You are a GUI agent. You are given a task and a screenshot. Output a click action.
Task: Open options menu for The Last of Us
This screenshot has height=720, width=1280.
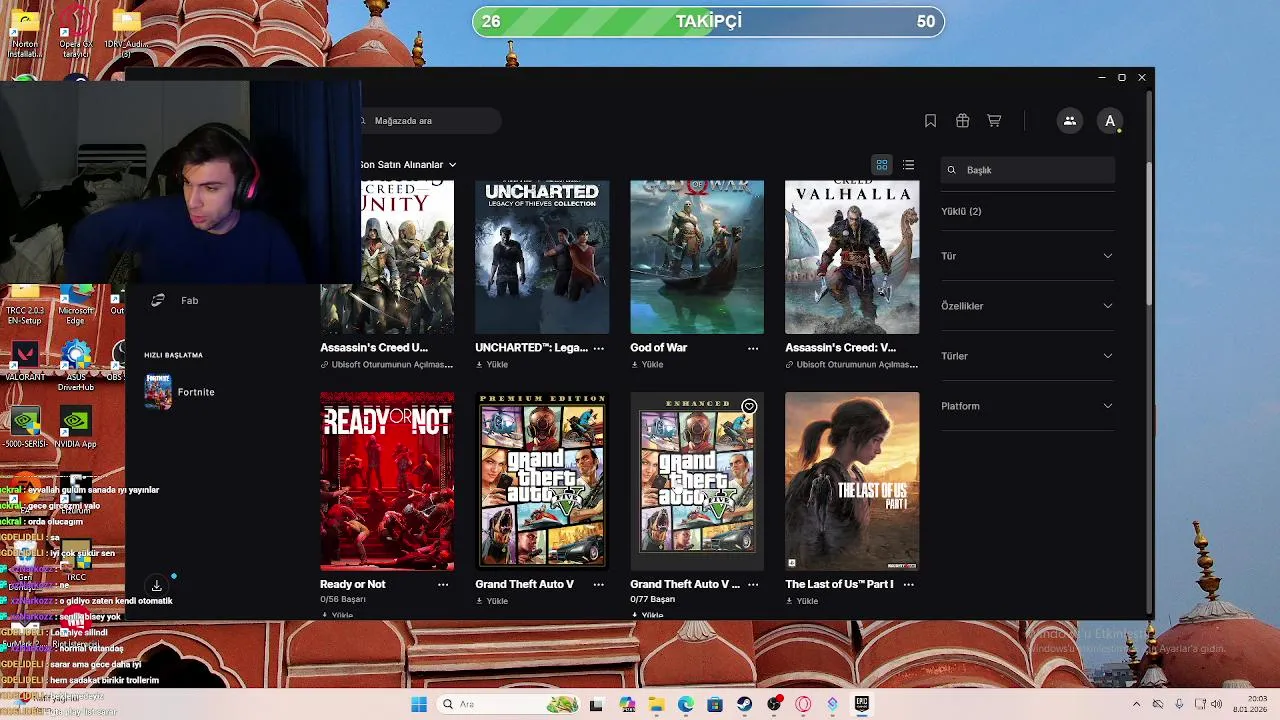908,584
